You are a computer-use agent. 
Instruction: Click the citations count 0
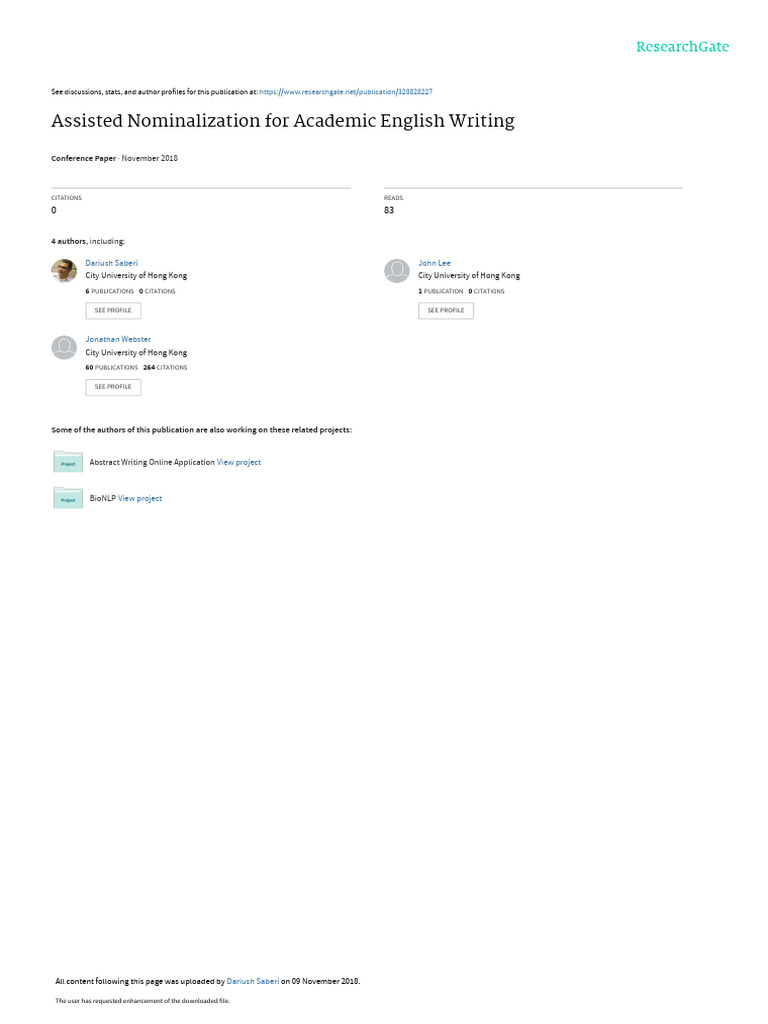pos(54,210)
